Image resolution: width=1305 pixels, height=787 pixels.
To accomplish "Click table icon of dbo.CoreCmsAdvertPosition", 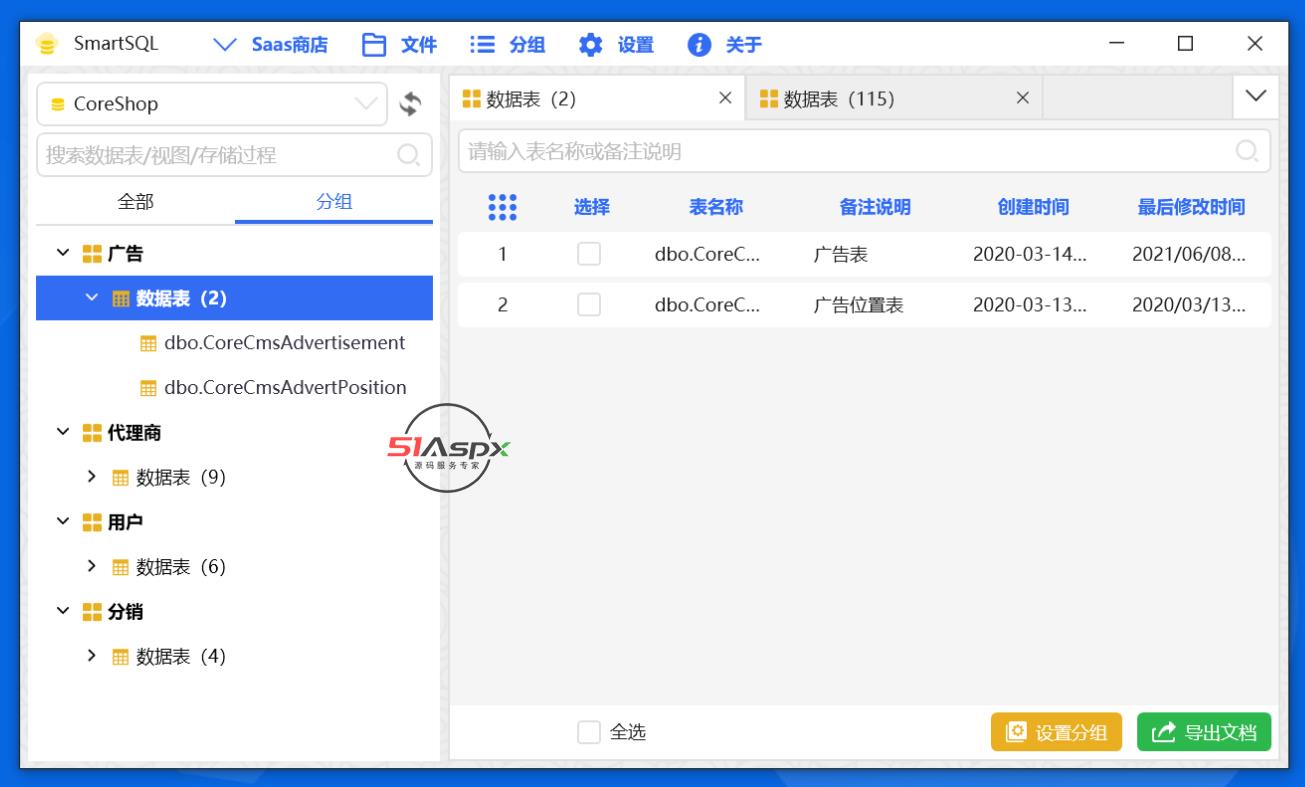I will (x=148, y=388).
